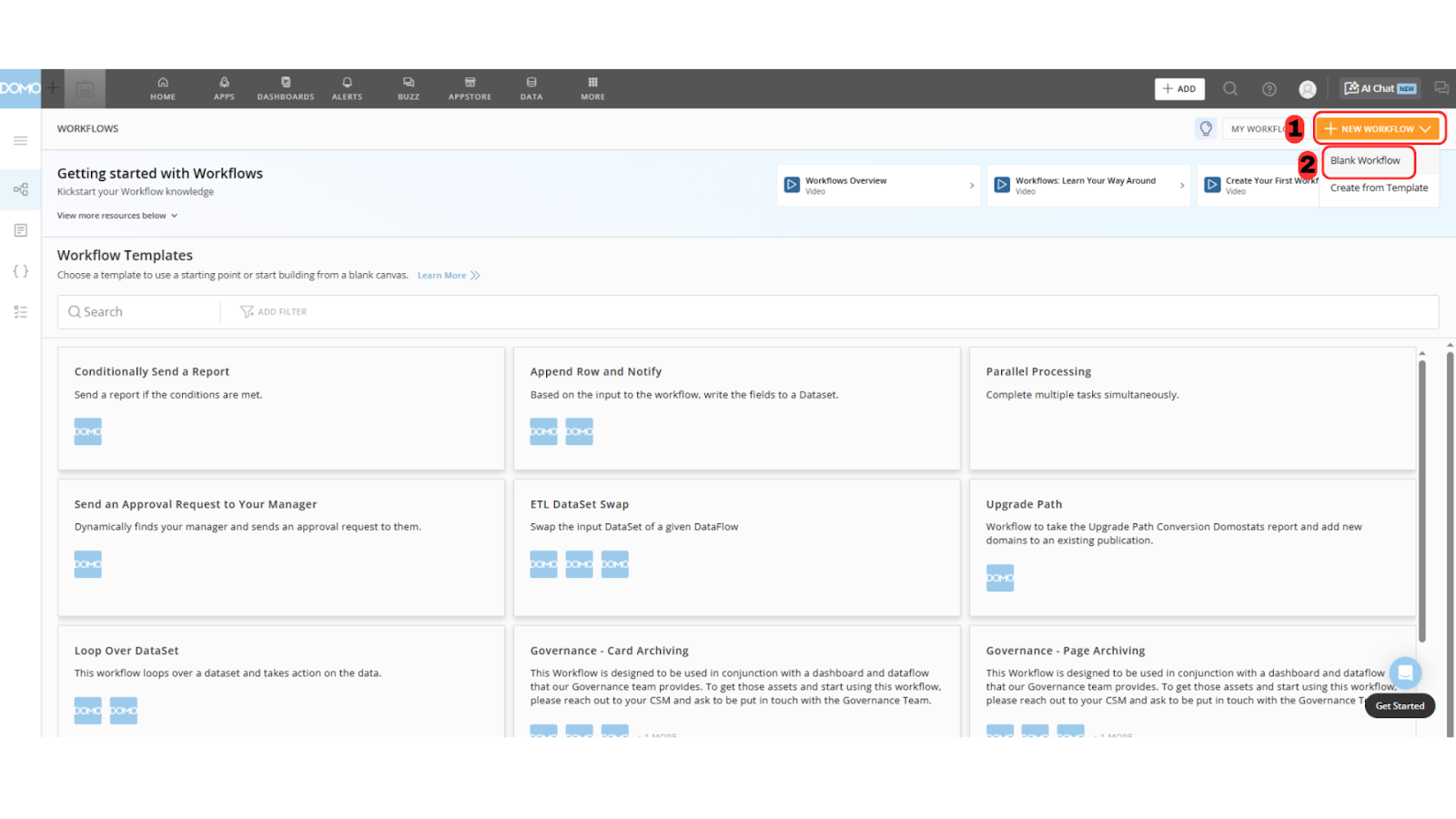The image size is (1456, 819).
Task: Select Blank Workflow from the menu
Action: (1365, 160)
